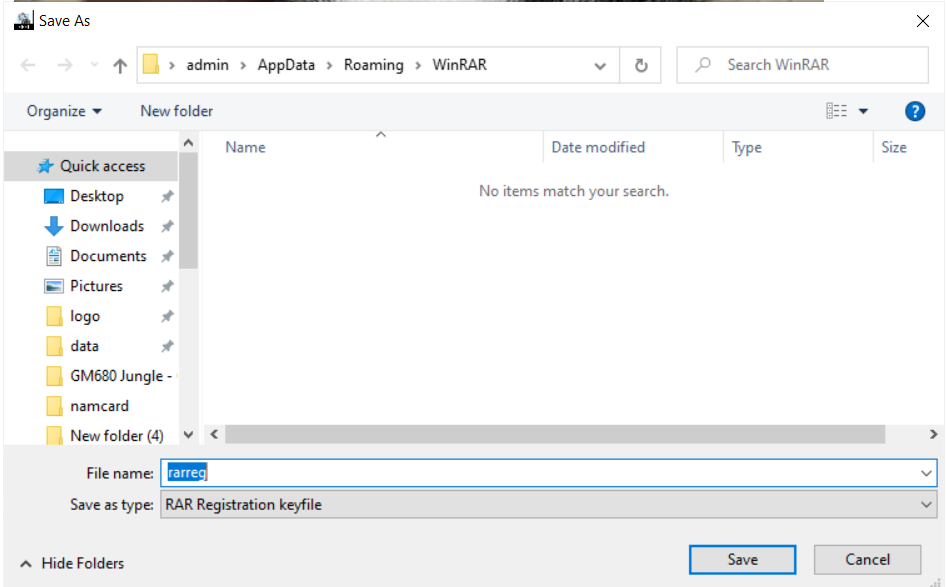Click the Documents page icon

(54, 256)
